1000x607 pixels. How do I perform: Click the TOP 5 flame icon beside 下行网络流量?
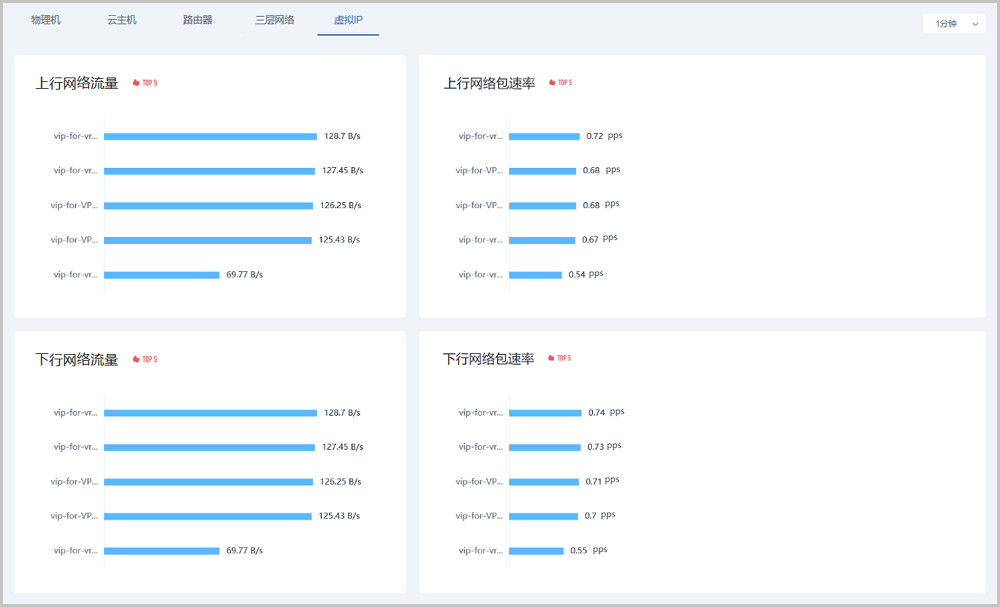(x=136, y=359)
